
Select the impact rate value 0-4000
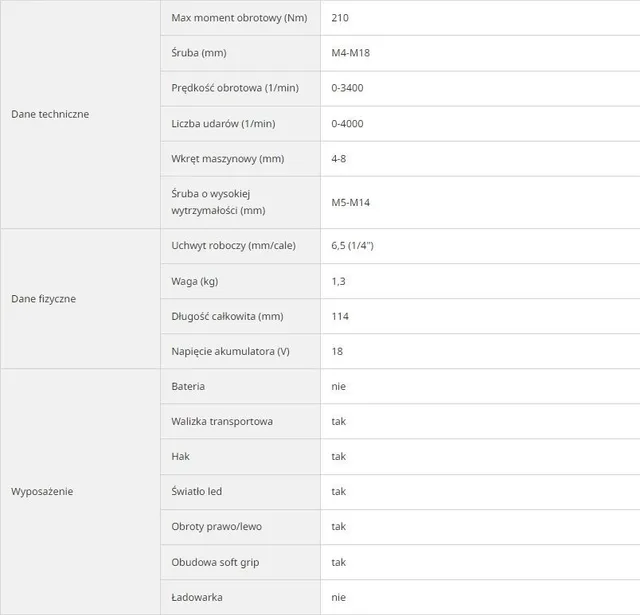point(347,124)
